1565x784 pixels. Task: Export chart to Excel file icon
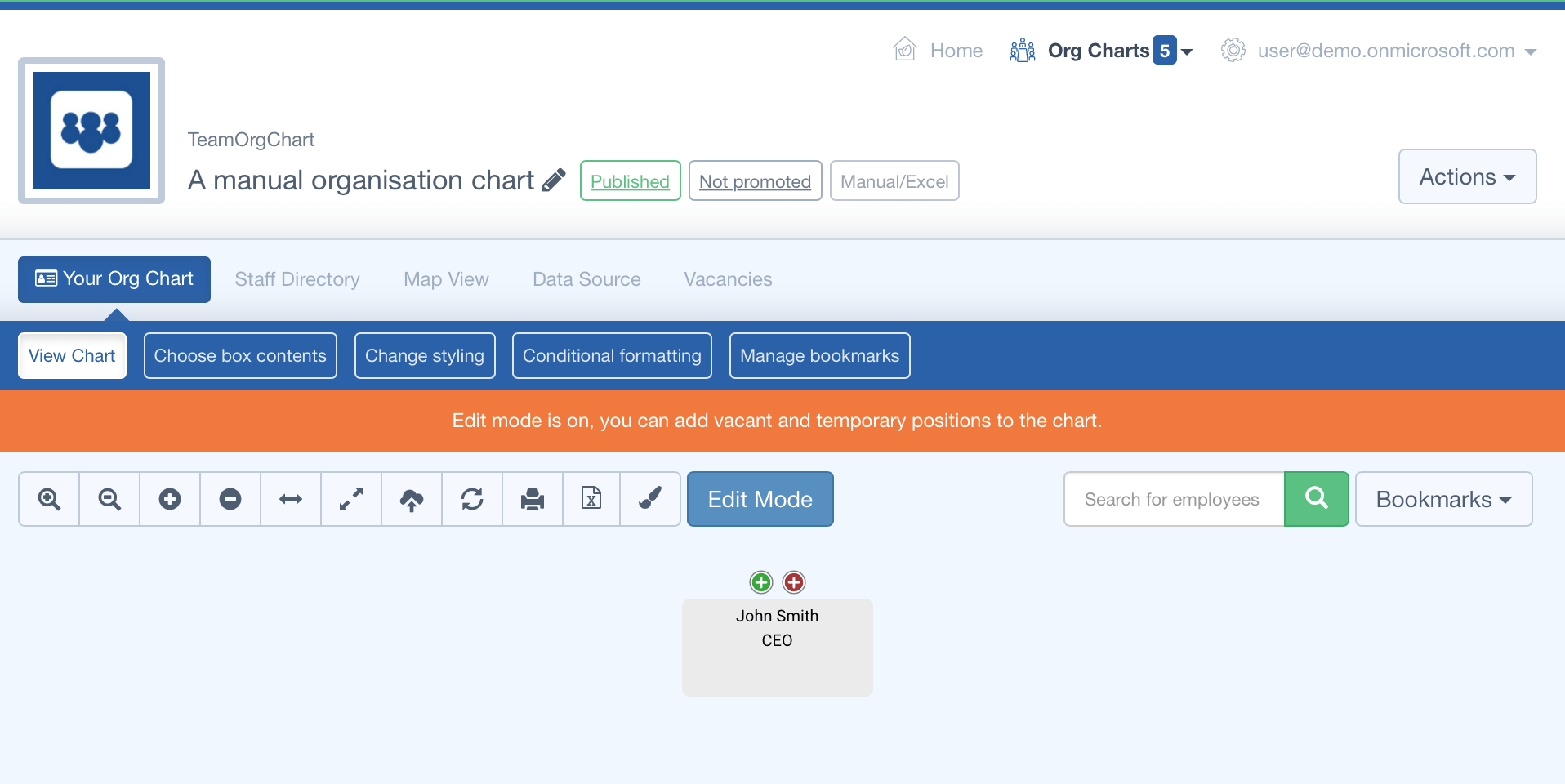pyautogui.click(x=591, y=499)
